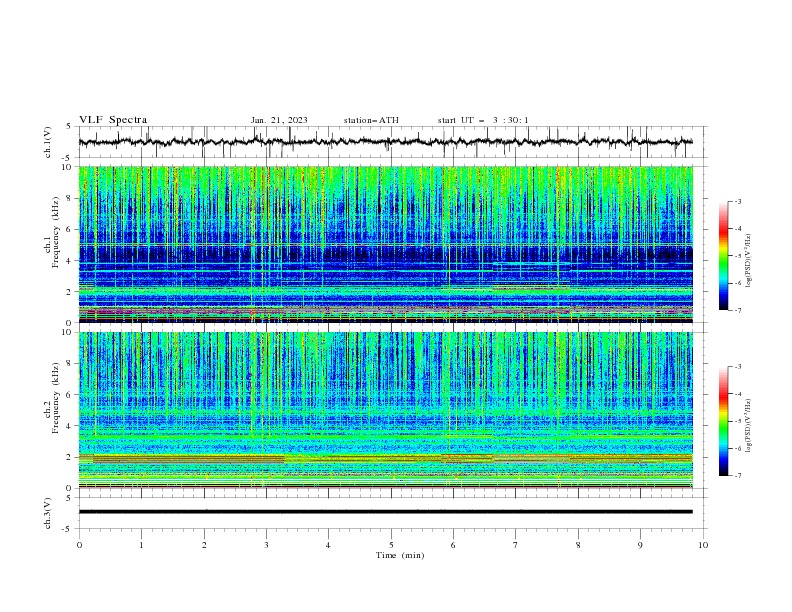This screenshot has height=612, width=792.
Task: Click the "-7" tick on ch.1 color bar
Action: (x=737, y=310)
